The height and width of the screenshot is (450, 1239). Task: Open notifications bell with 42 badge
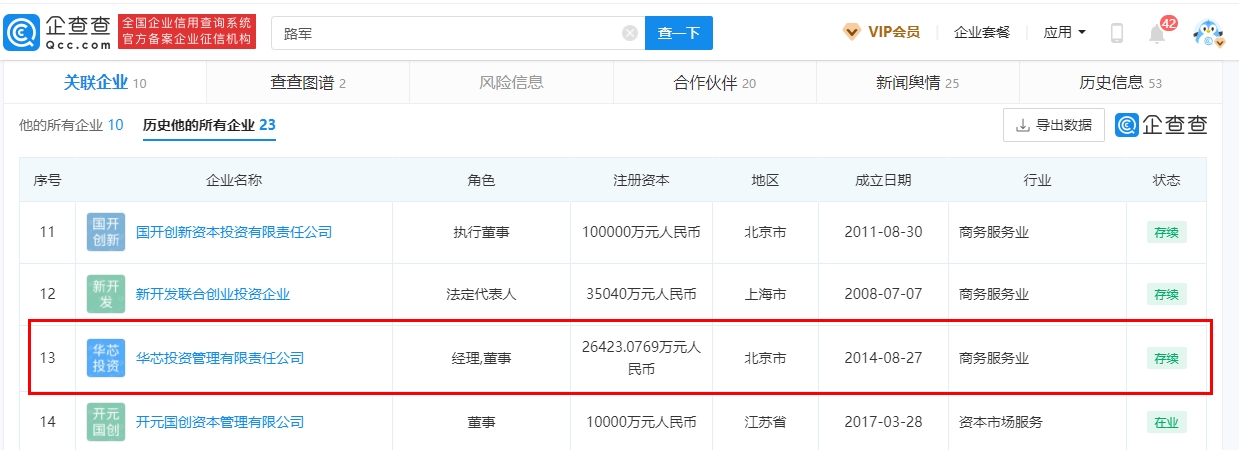pos(1157,34)
